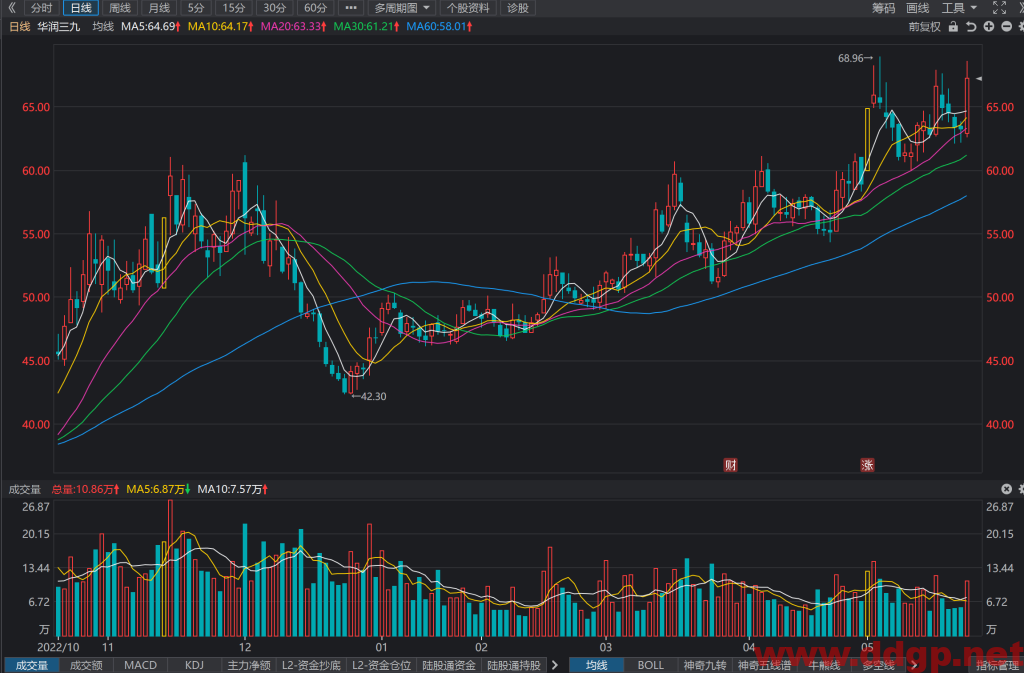Screen dimensions: 1024x673
Task: Click the 2022/10 date label on time axis
Action: pos(58,648)
